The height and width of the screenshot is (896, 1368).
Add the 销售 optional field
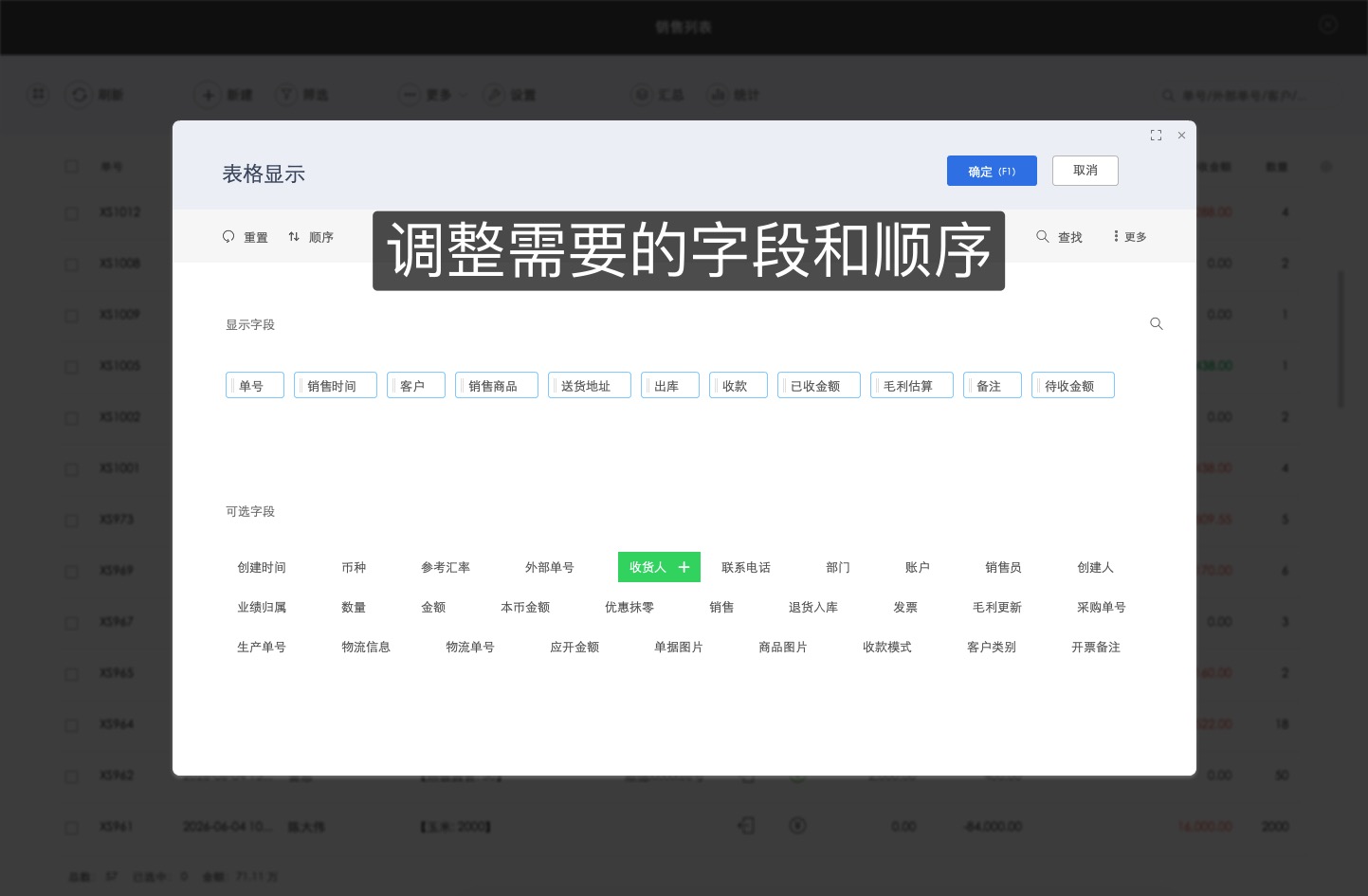pos(721,607)
